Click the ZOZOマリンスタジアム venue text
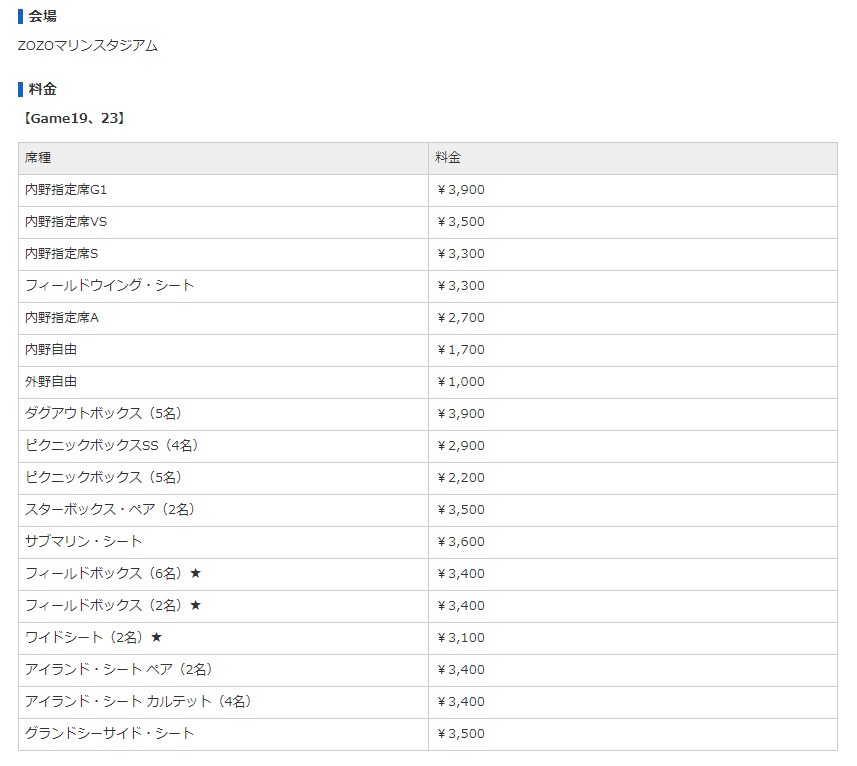The height and width of the screenshot is (766, 857). tap(87, 45)
